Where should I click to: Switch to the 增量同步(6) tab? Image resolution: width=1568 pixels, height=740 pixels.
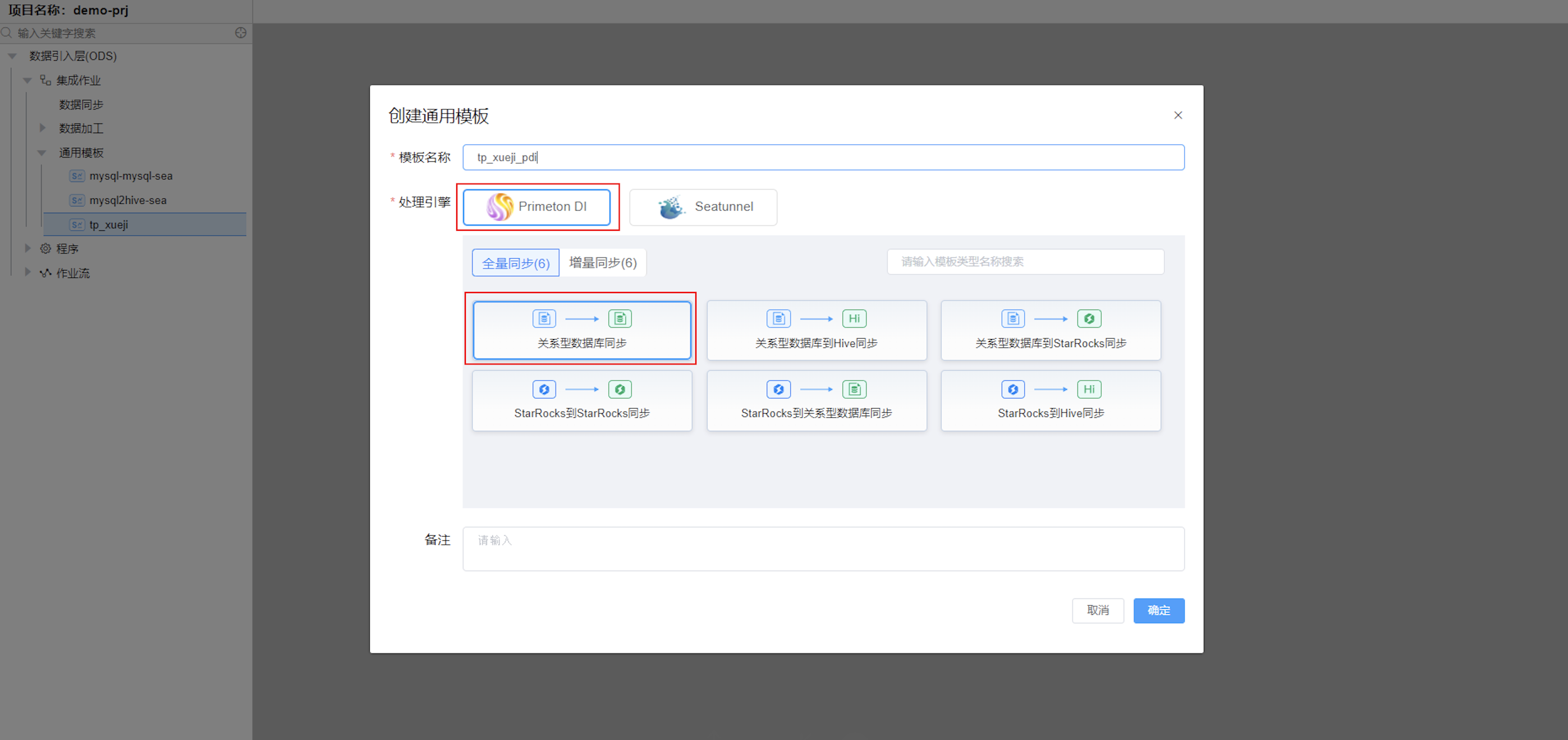602,263
